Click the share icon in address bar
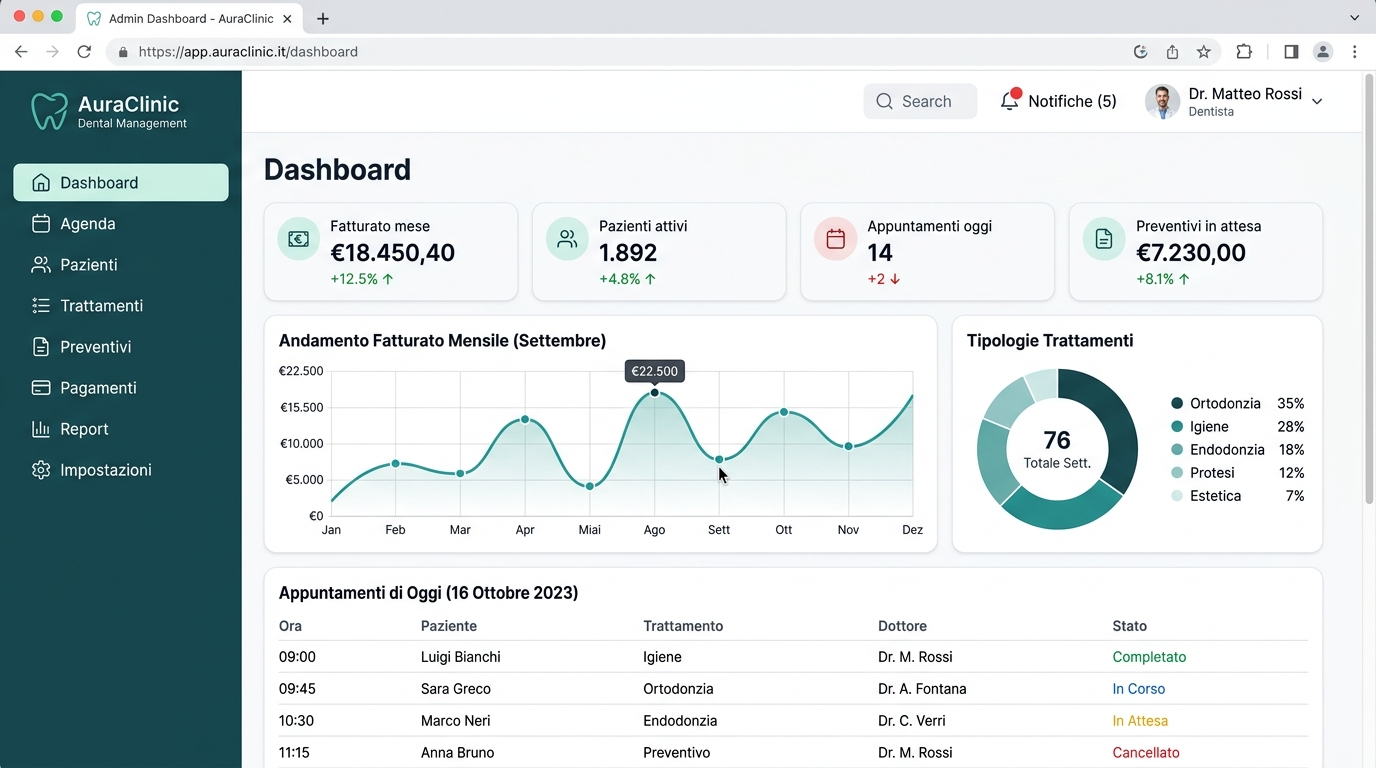Screen dimensions: 1376x768 [1172, 52]
